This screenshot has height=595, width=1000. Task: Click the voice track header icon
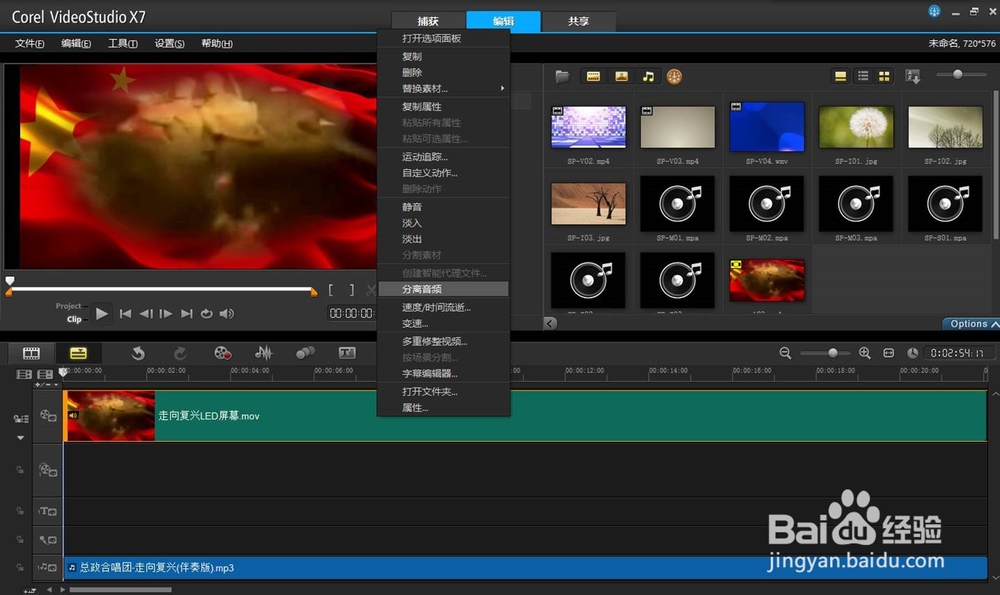(48, 540)
